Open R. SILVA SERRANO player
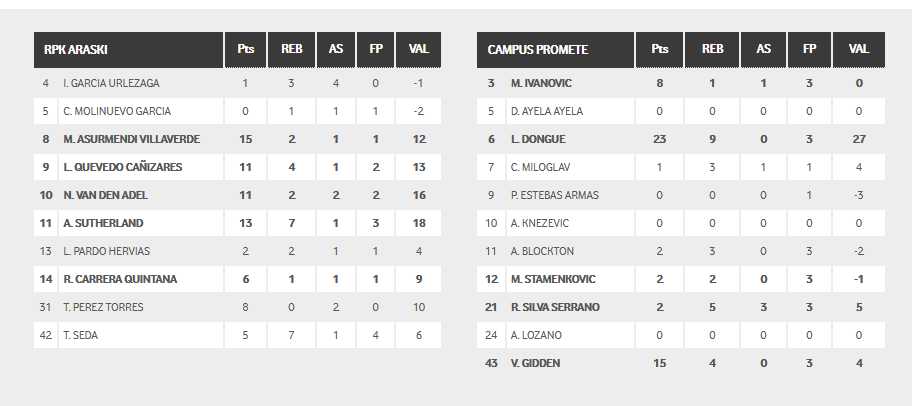Screen dimensions: 912x406 click(555, 307)
